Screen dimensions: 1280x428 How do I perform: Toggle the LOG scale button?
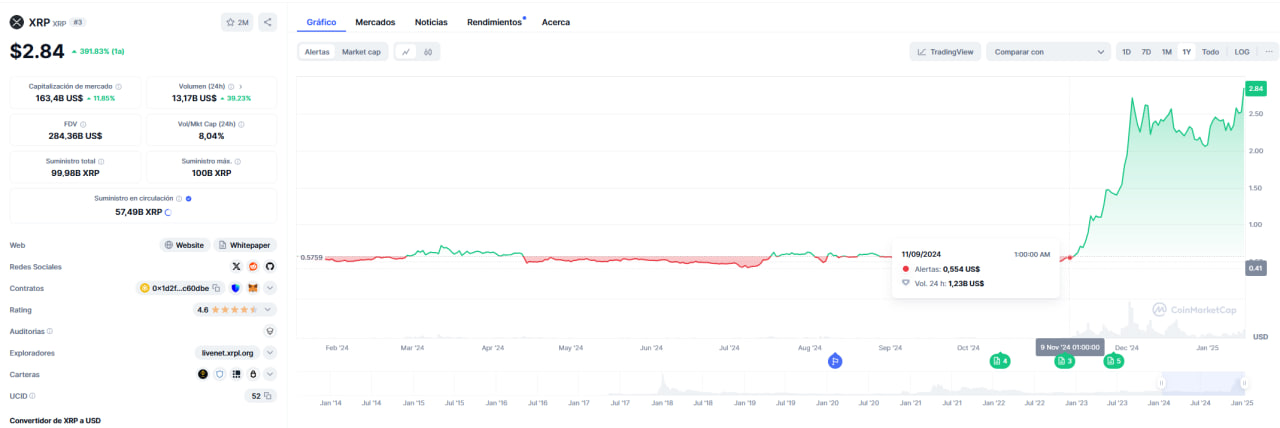pos(1241,52)
